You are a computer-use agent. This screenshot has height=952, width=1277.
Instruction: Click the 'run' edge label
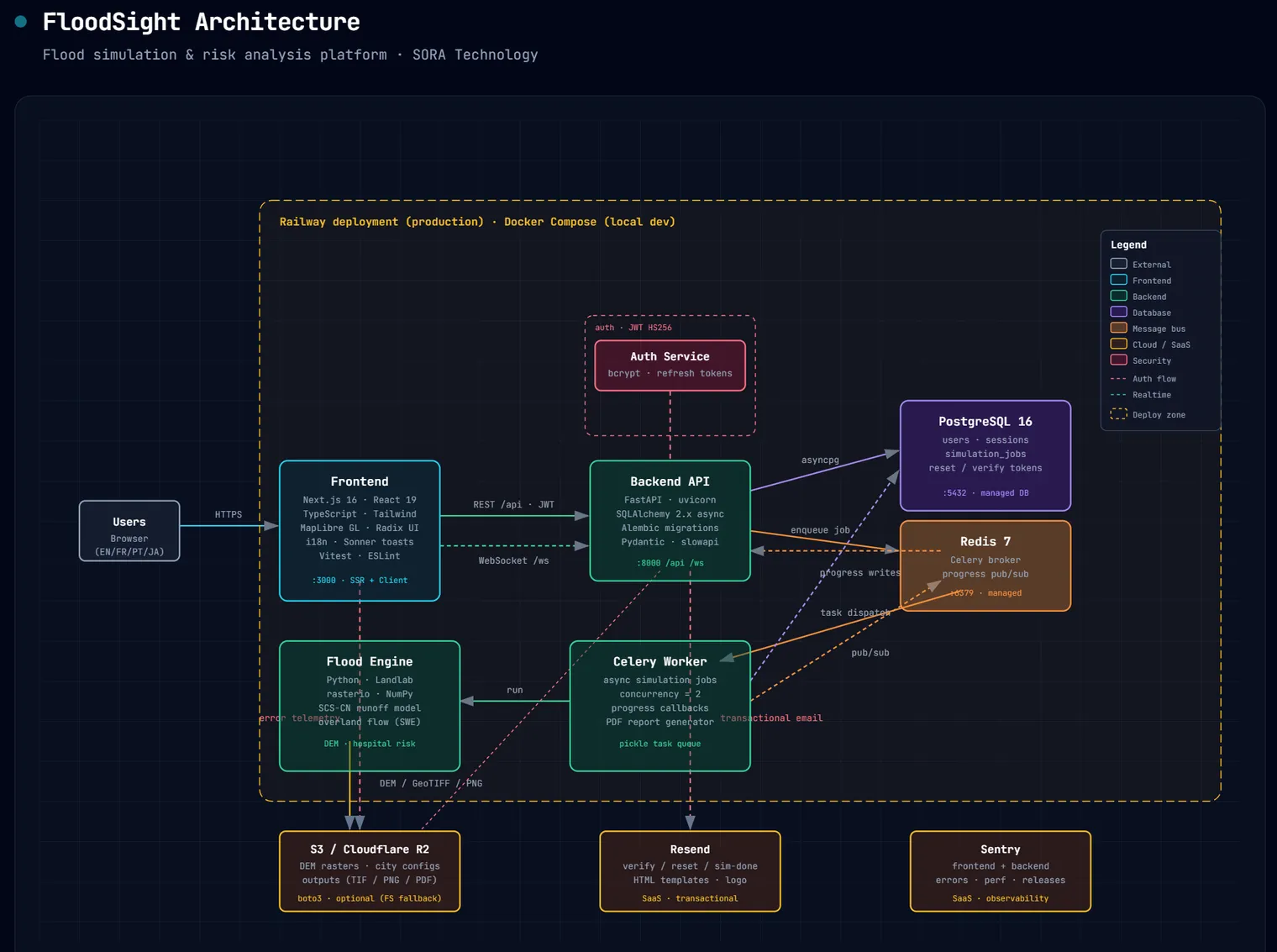[x=515, y=690]
